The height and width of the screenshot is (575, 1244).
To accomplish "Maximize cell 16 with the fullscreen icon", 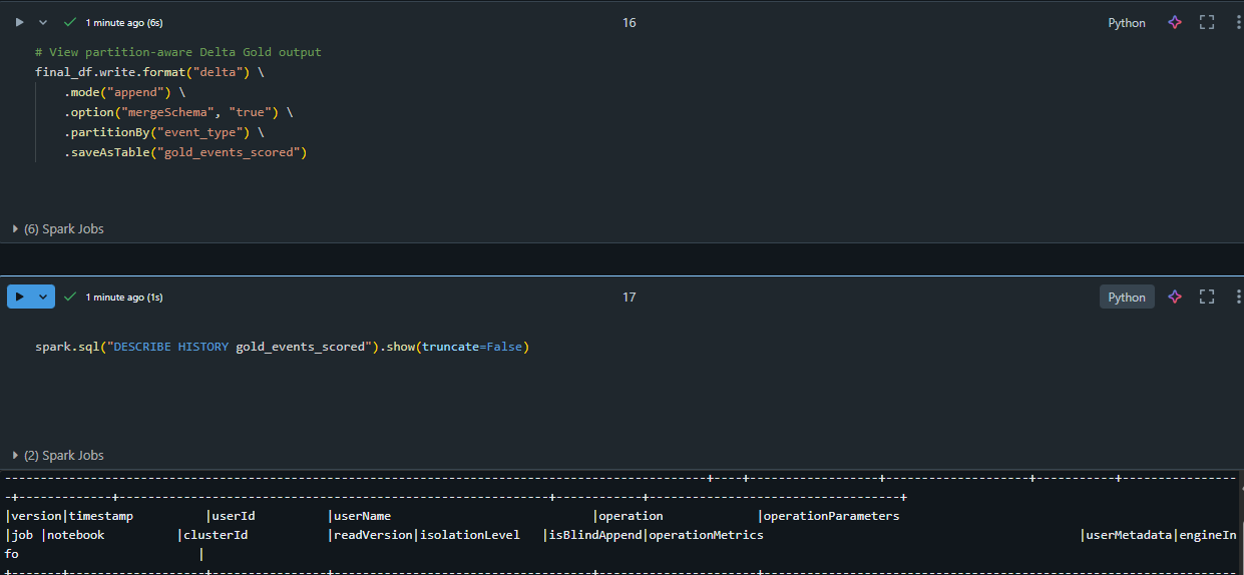I will 1207,22.
